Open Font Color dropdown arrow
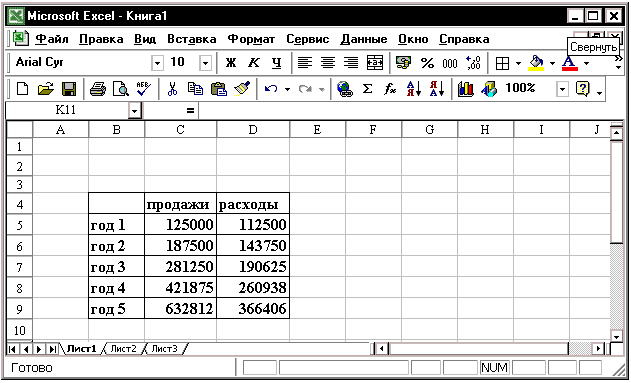Screen dimensions: 631x383 click(586, 63)
